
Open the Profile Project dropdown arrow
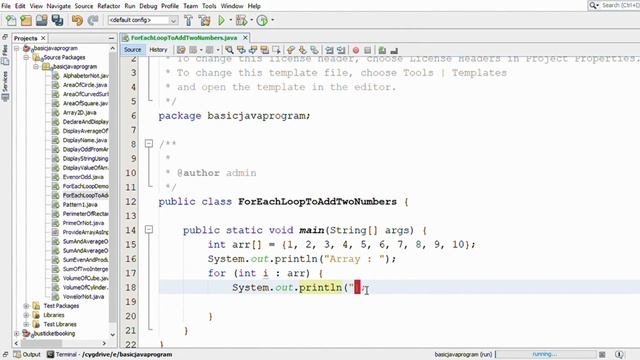(273, 20)
